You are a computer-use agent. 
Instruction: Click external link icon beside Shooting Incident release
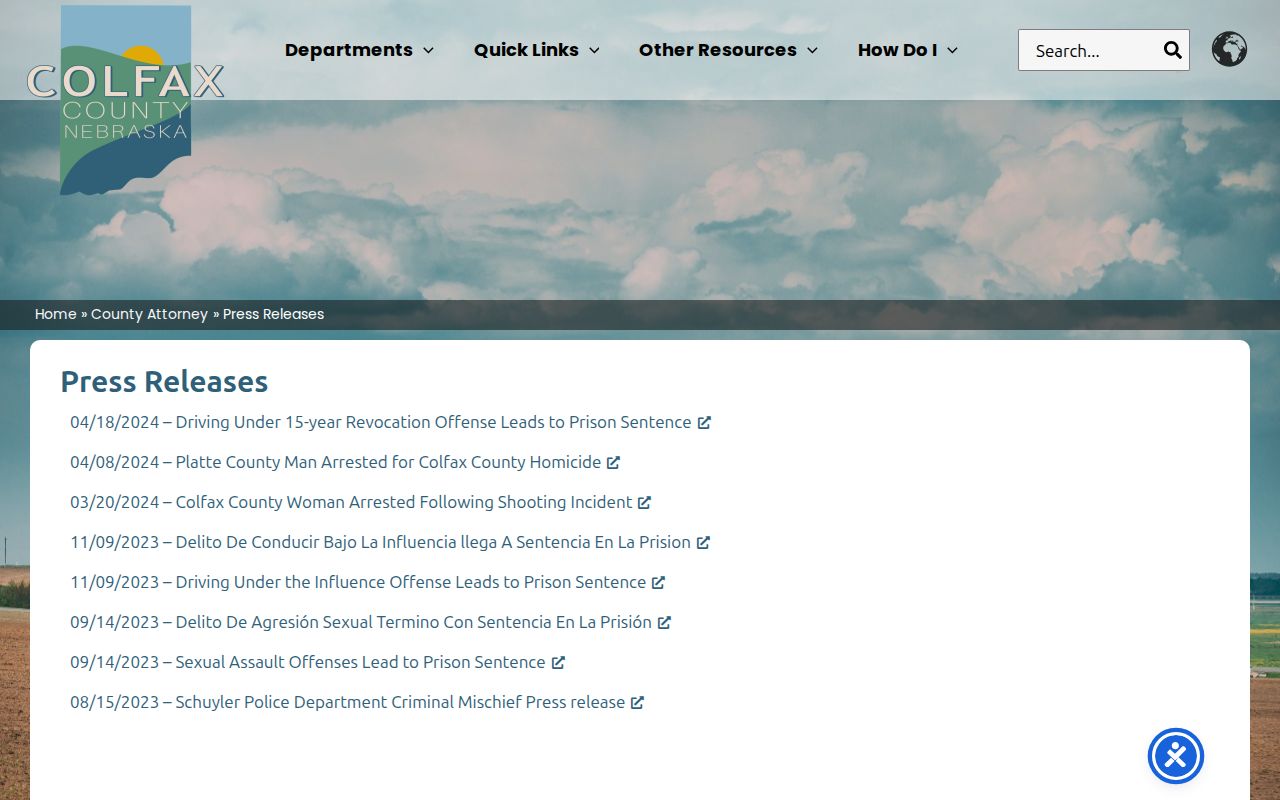644,503
